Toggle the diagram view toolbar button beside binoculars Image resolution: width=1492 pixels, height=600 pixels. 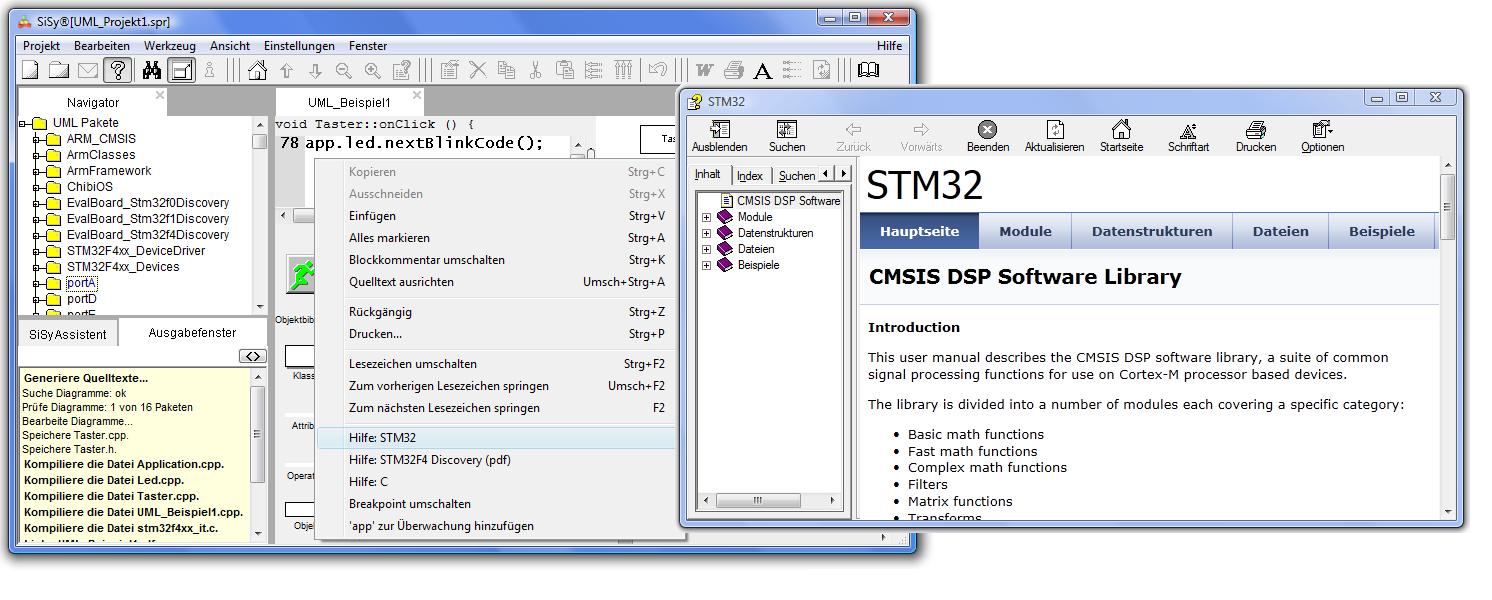click(181, 70)
